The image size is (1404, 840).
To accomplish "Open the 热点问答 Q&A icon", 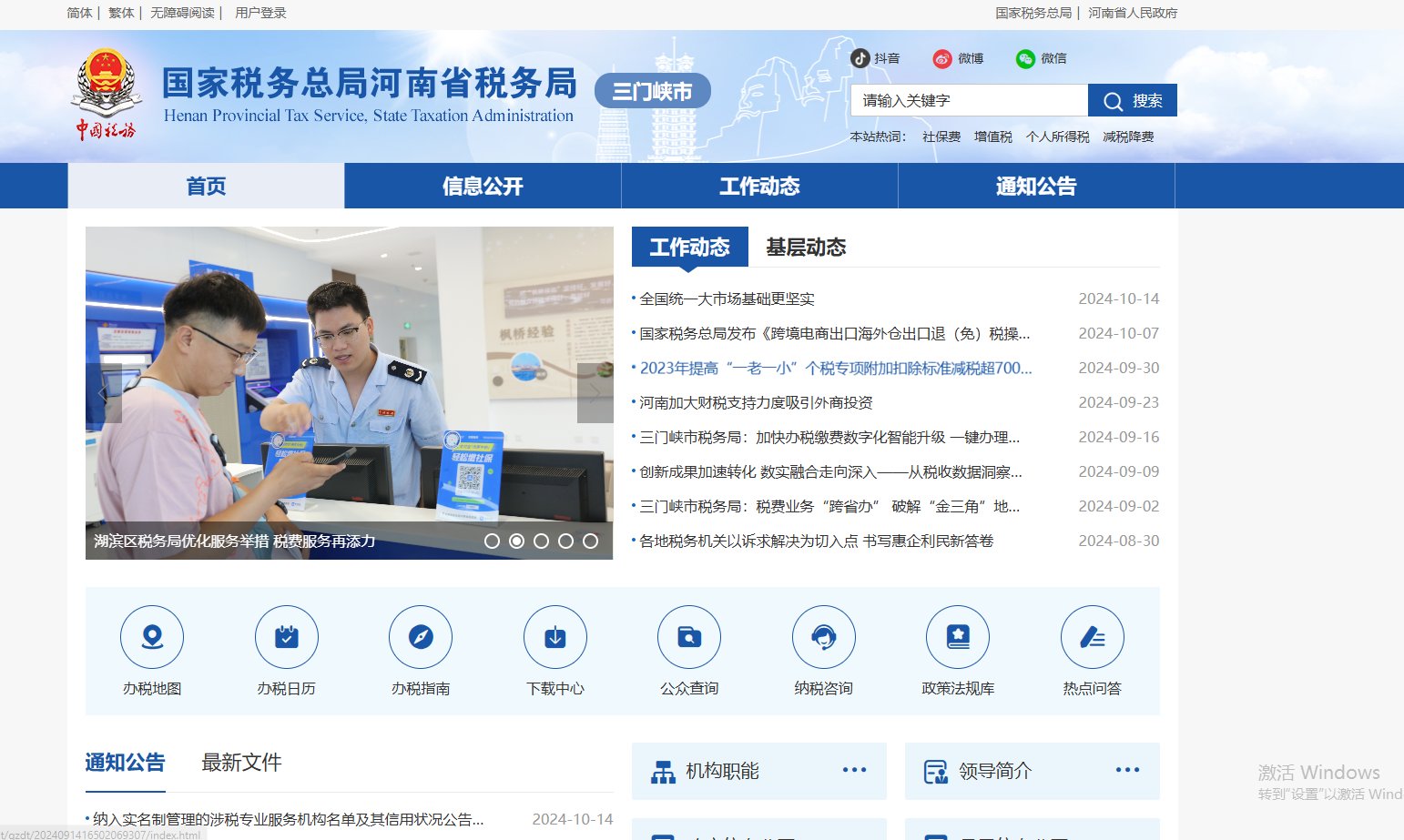I will tap(1092, 637).
